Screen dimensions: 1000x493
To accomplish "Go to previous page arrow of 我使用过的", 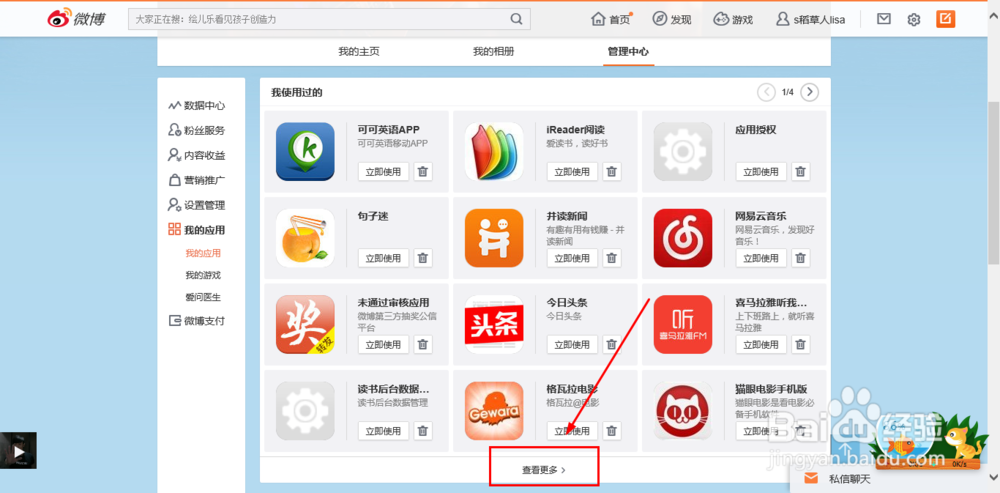I will 766,92.
